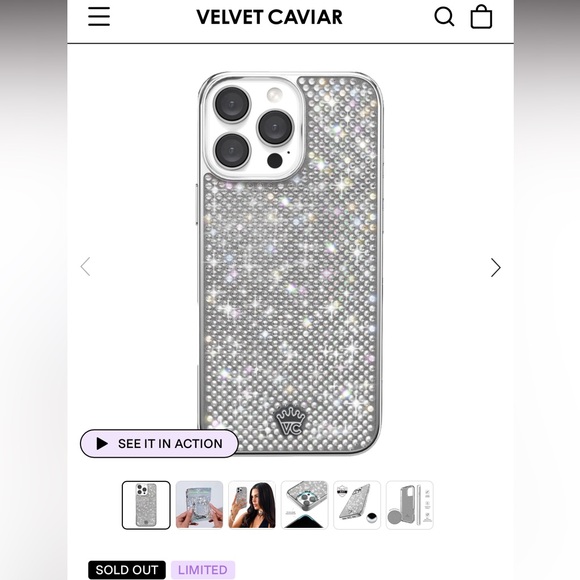Go to next product image arrow
Screen dimensions: 580x580
(495, 267)
